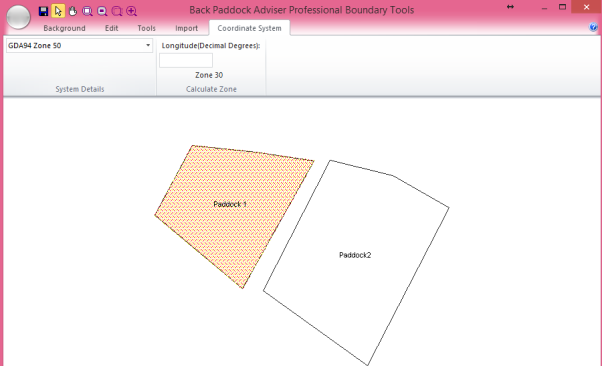
Task: Click the Zone 30 result text
Action: click(x=209, y=75)
